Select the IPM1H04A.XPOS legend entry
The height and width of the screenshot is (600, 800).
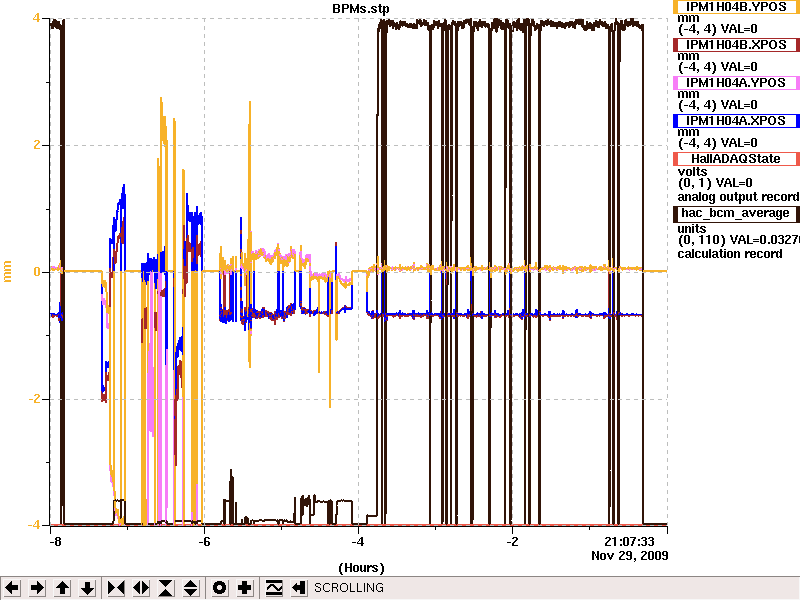point(736,121)
